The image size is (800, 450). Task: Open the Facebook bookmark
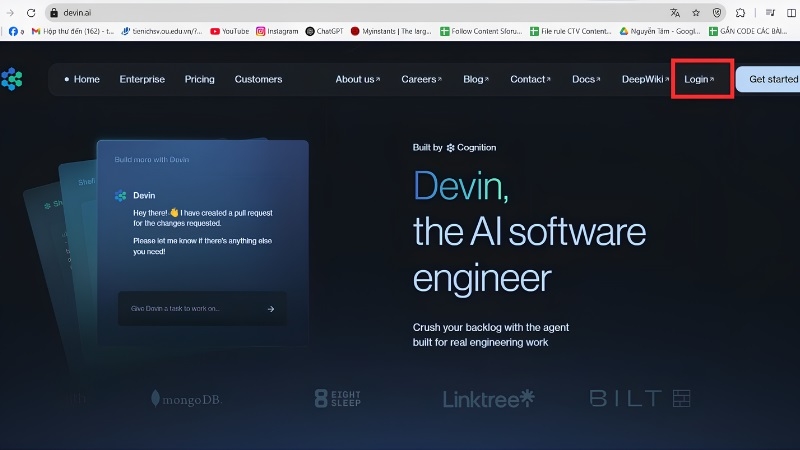16,31
